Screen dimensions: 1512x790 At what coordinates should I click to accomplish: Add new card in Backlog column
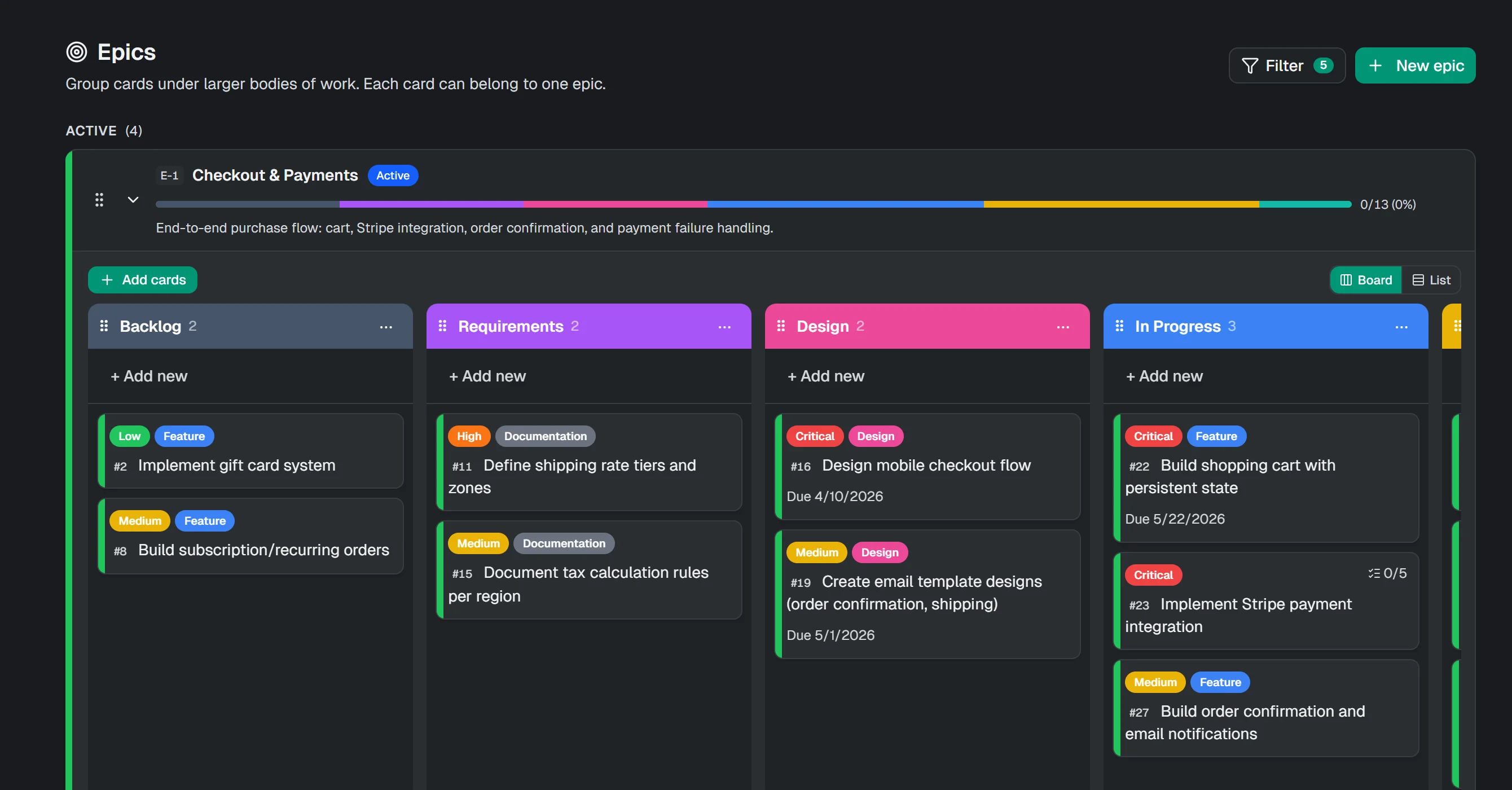[x=149, y=376]
